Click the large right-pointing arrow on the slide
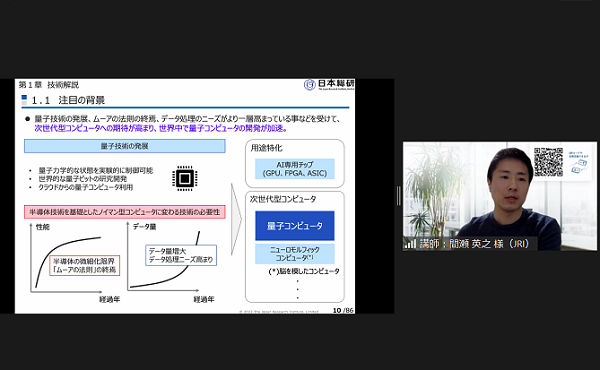The width and height of the screenshot is (600, 370). pos(236,219)
